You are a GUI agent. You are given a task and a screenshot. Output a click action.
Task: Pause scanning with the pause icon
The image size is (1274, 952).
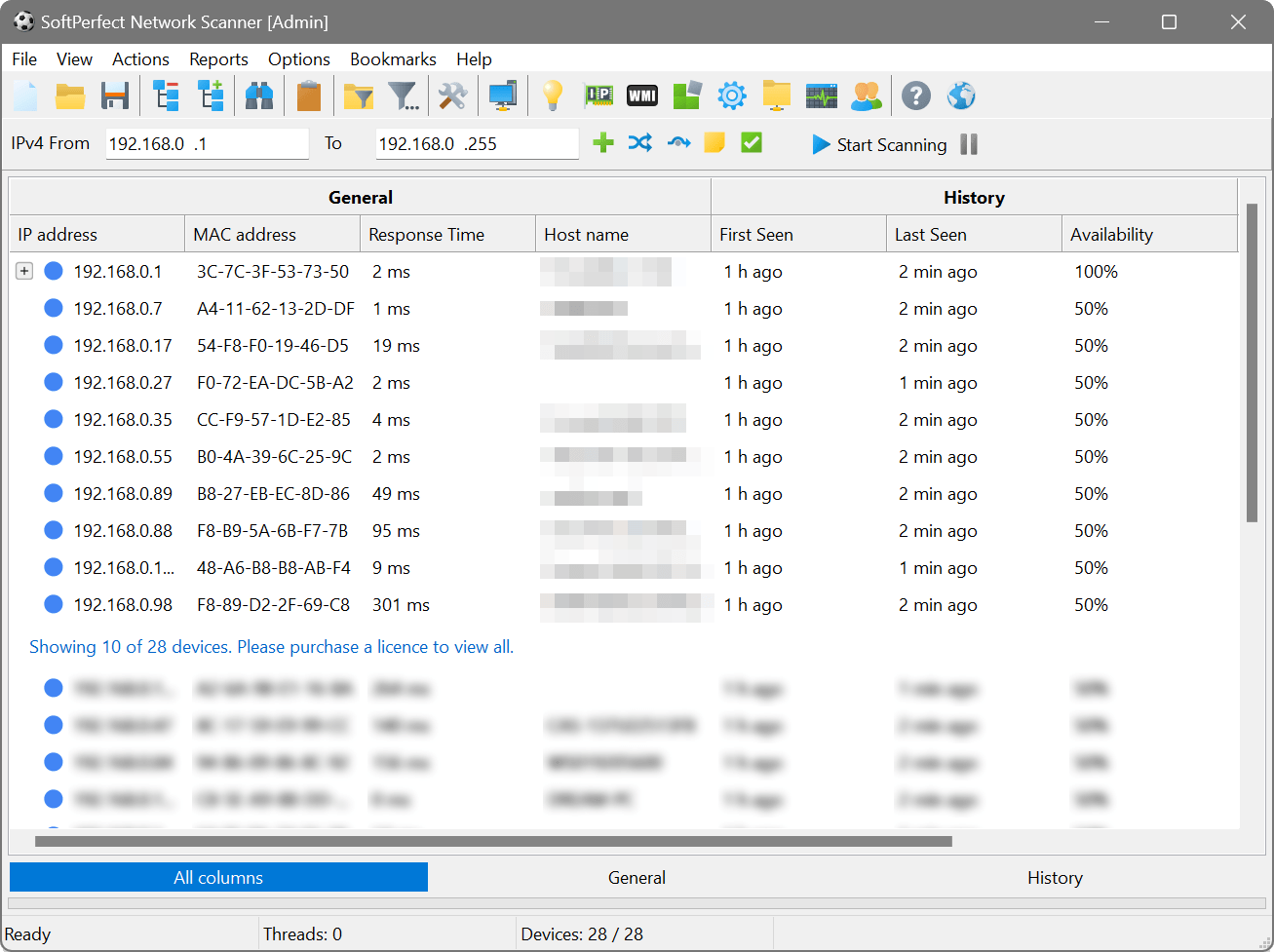[969, 144]
